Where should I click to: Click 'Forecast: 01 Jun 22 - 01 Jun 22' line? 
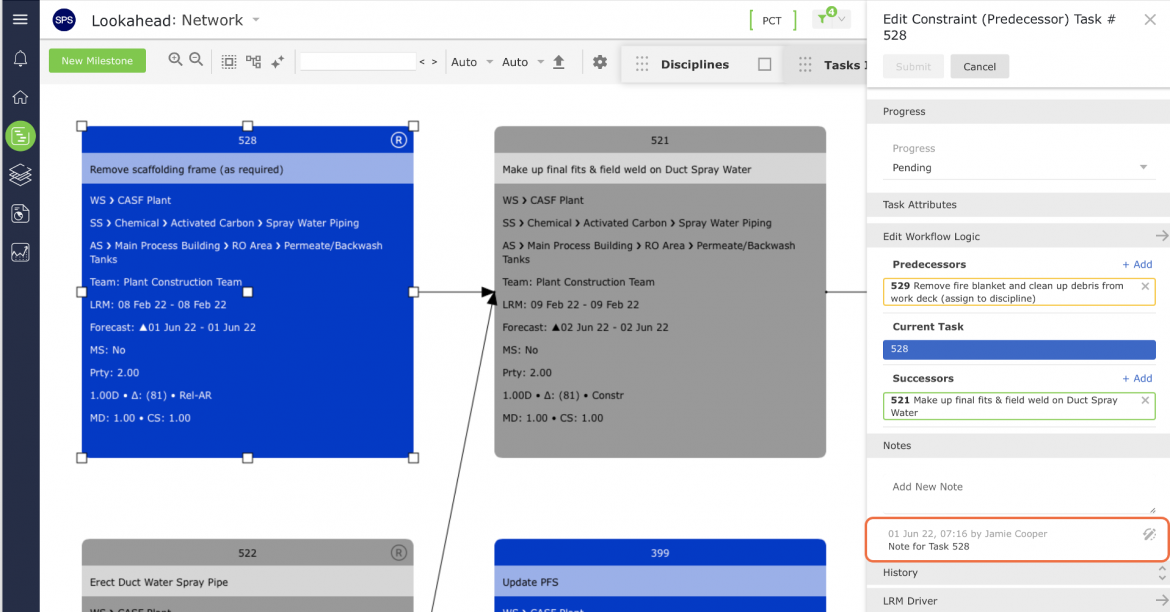[x=172, y=328]
